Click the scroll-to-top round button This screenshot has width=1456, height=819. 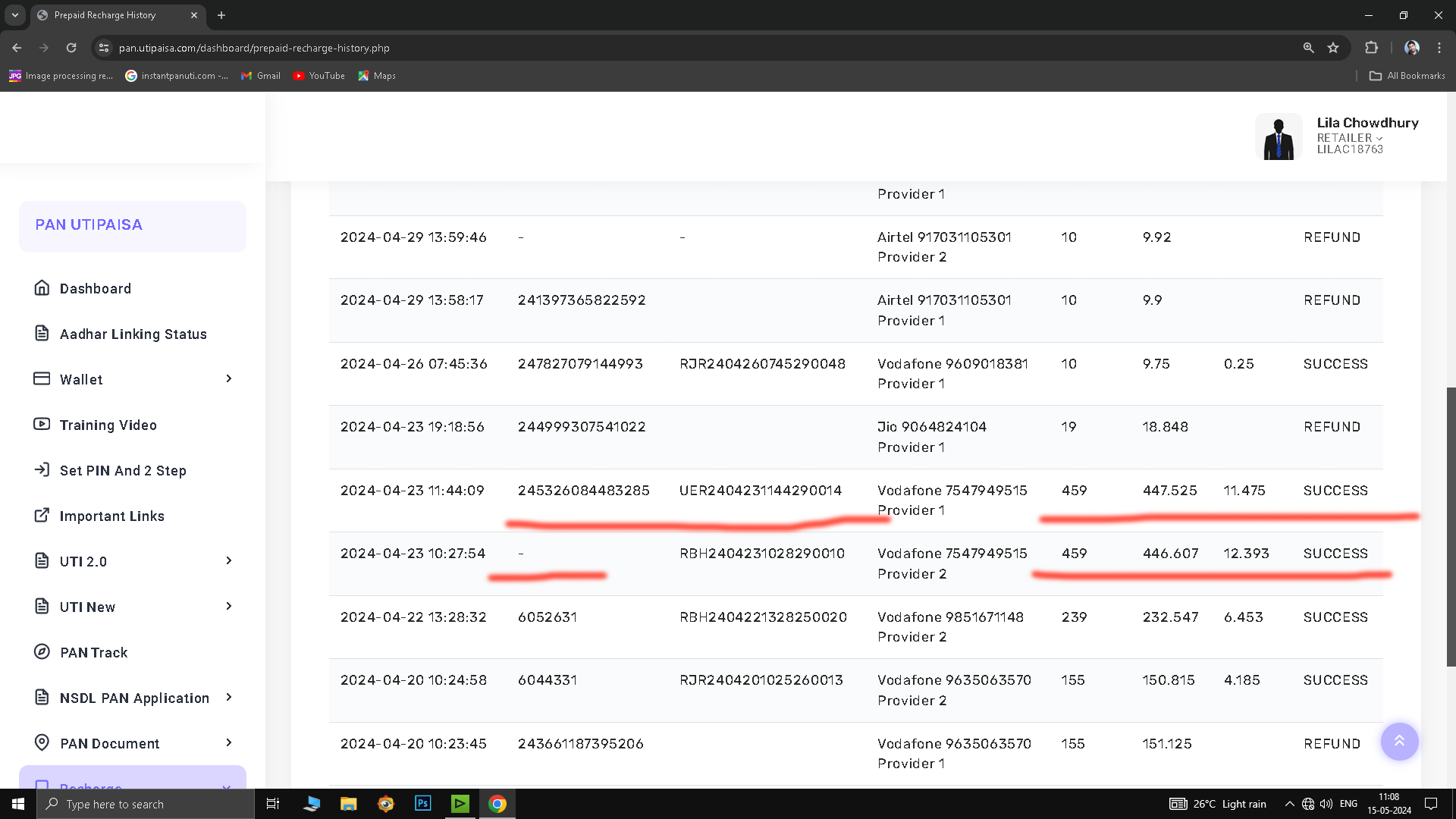click(1399, 741)
